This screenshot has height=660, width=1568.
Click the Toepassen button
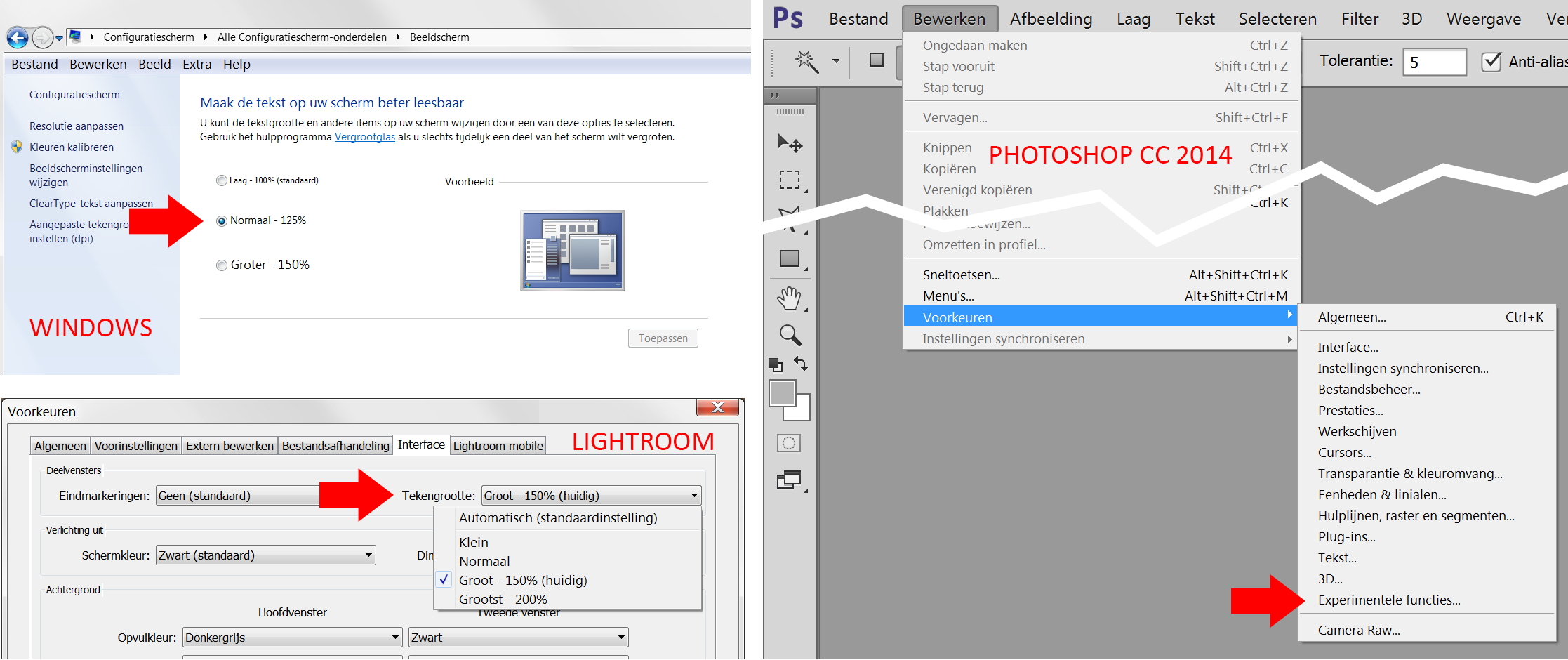[x=663, y=338]
